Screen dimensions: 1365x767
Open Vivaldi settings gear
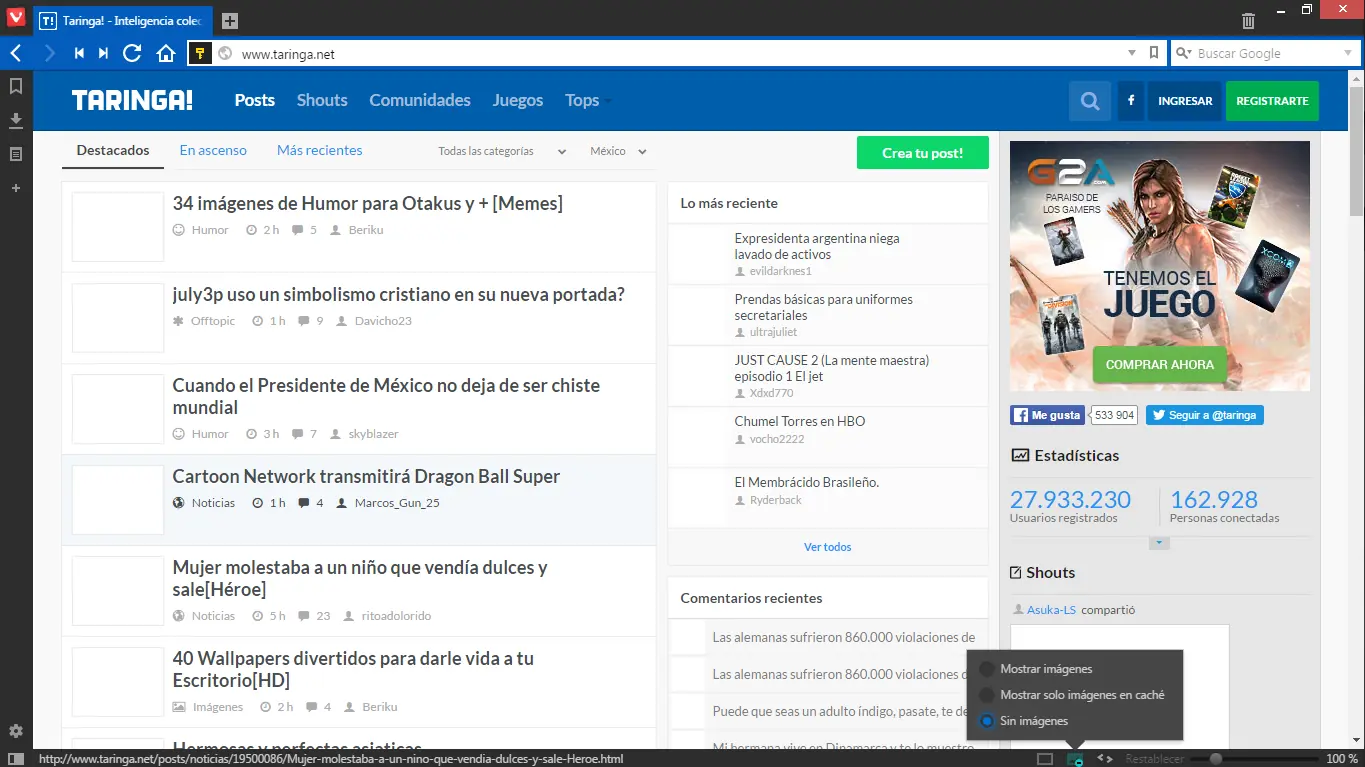[x=16, y=731]
